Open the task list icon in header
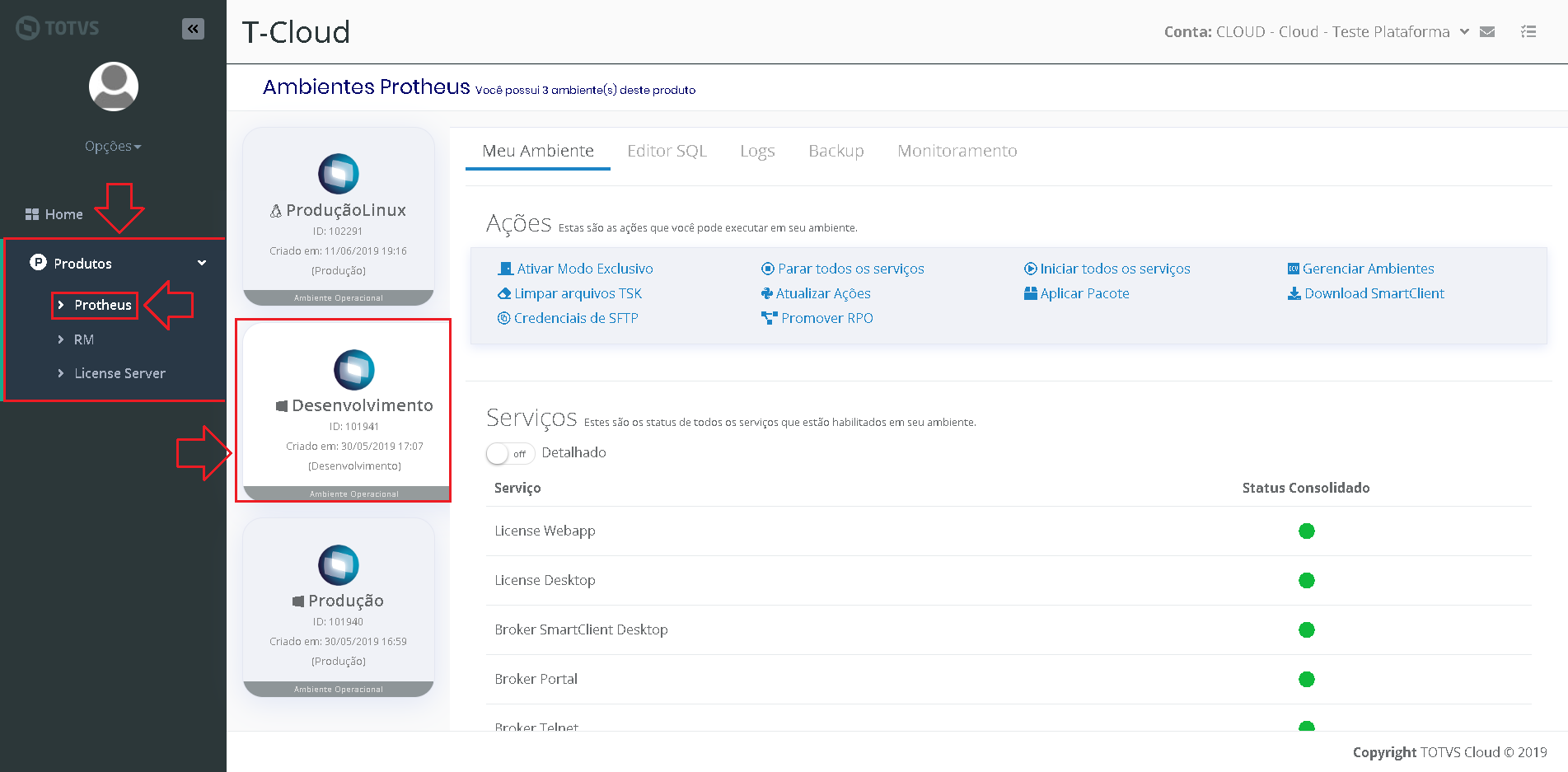1568x772 pixels. [x=1528, y=32]
